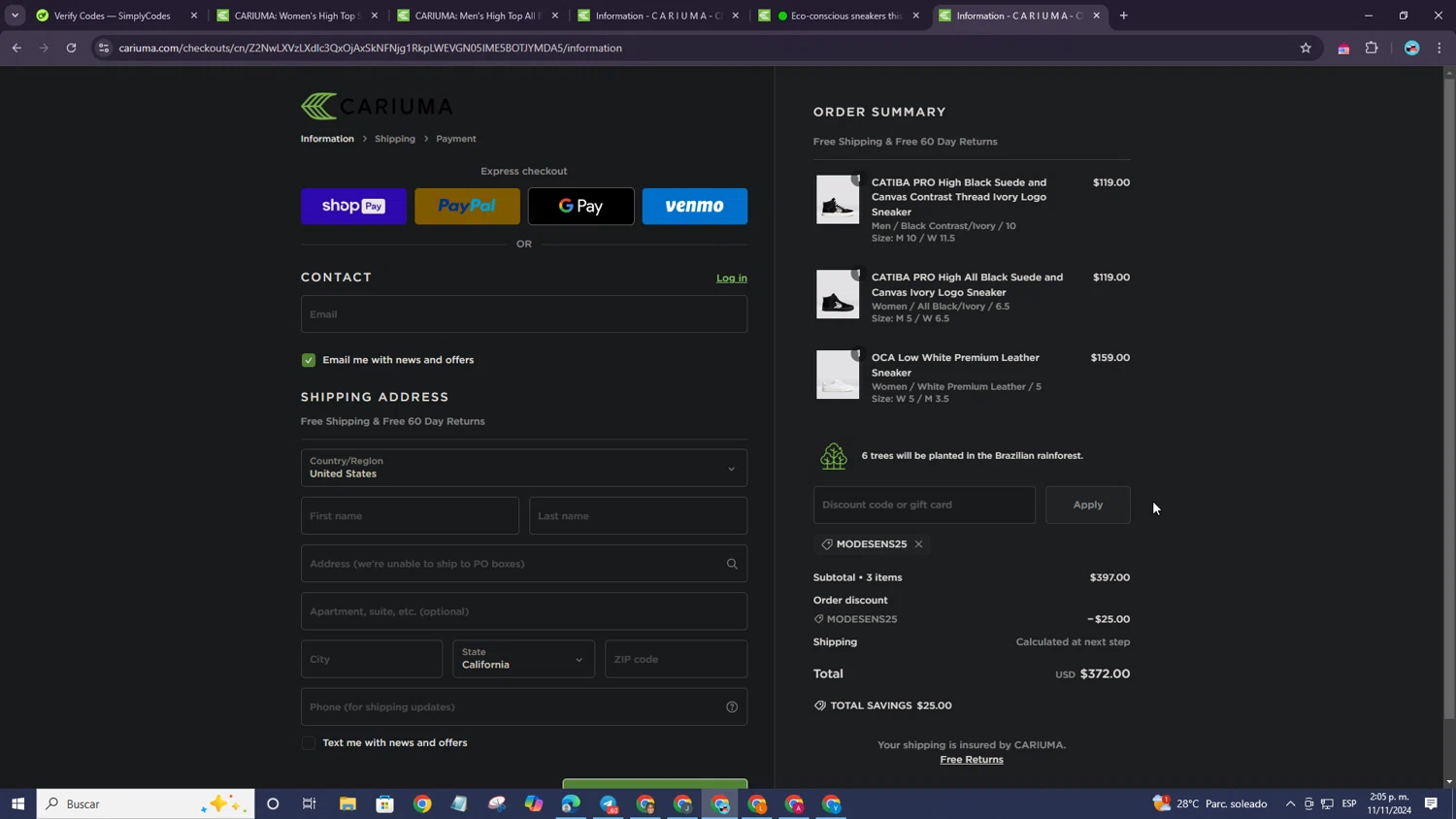Remove the MODESENS25 discount code
This screenshot has height=819, width=1456.
[918, 544]
